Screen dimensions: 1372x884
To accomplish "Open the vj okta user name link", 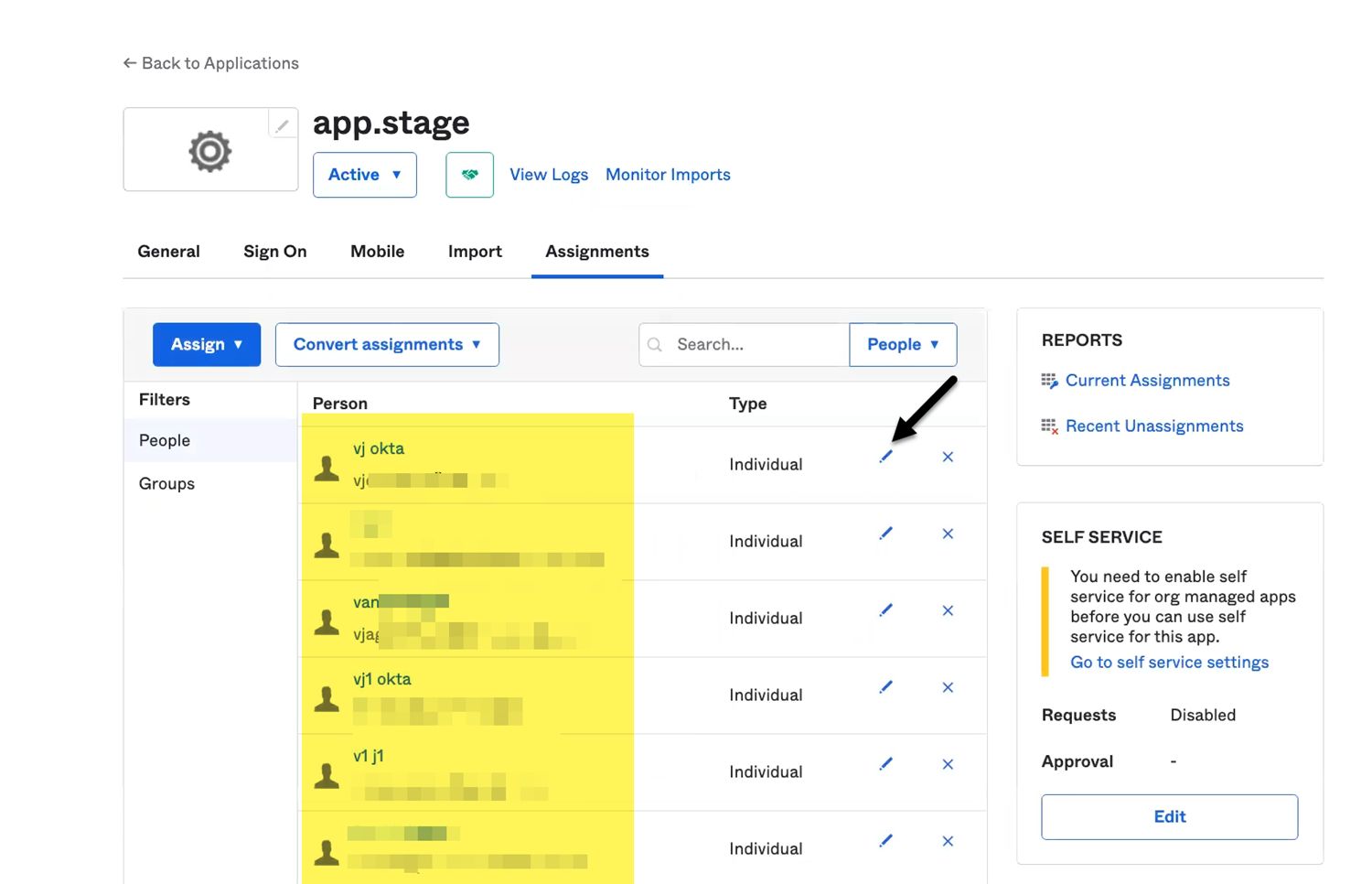I will point(379,448).
